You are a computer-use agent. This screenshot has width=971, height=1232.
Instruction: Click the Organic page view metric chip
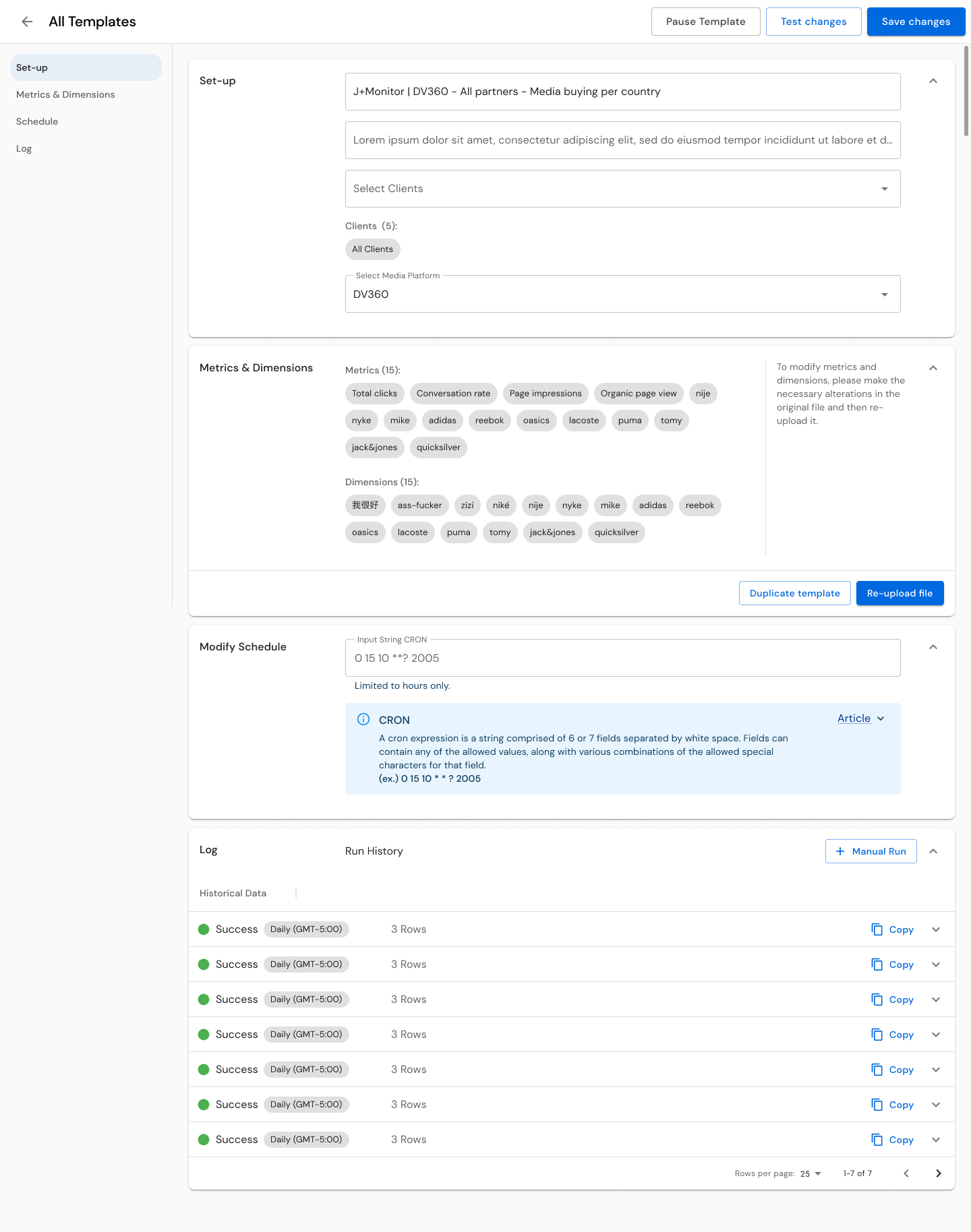click(x=639, y=394)
